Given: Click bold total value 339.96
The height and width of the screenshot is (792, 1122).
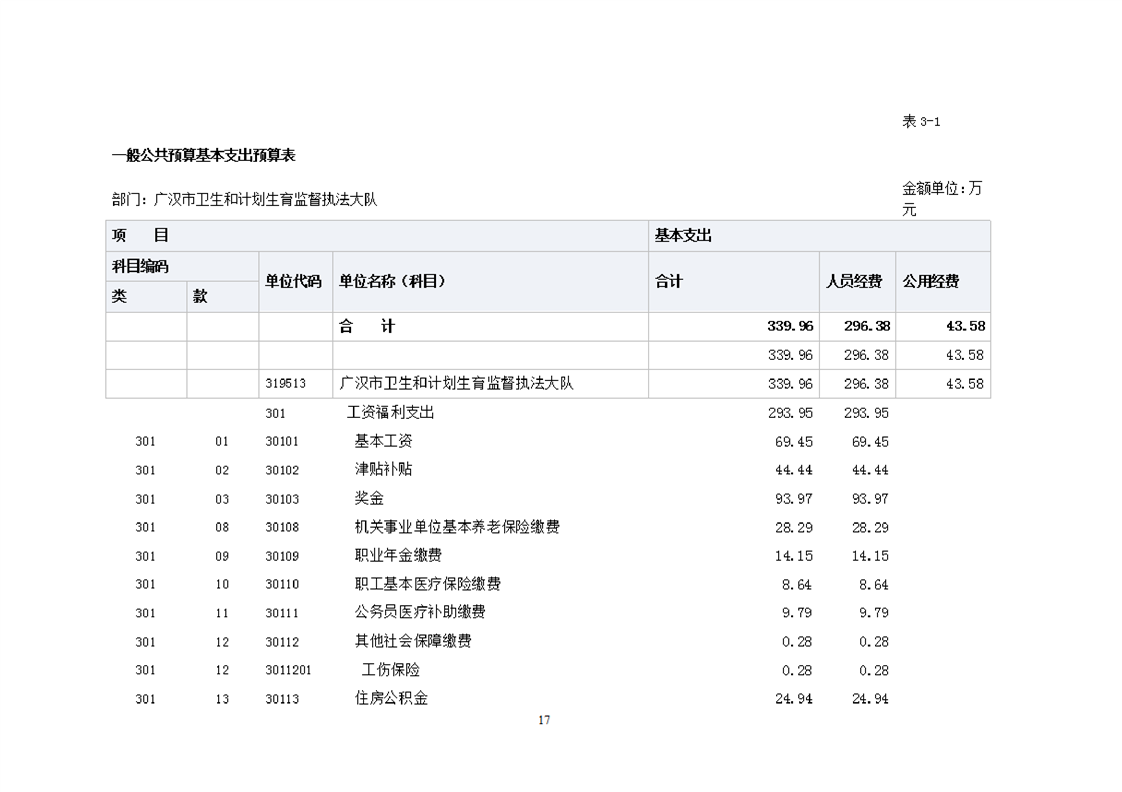Looking at the screenshot, I should 790,326.
